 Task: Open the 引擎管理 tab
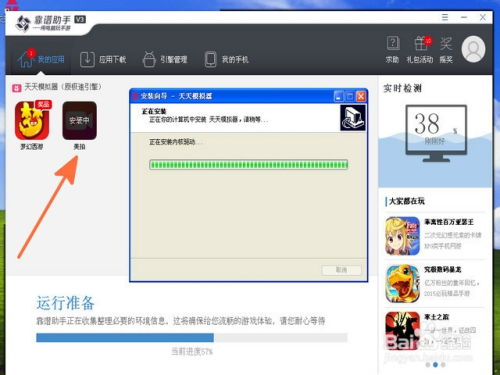pos(165,59)
